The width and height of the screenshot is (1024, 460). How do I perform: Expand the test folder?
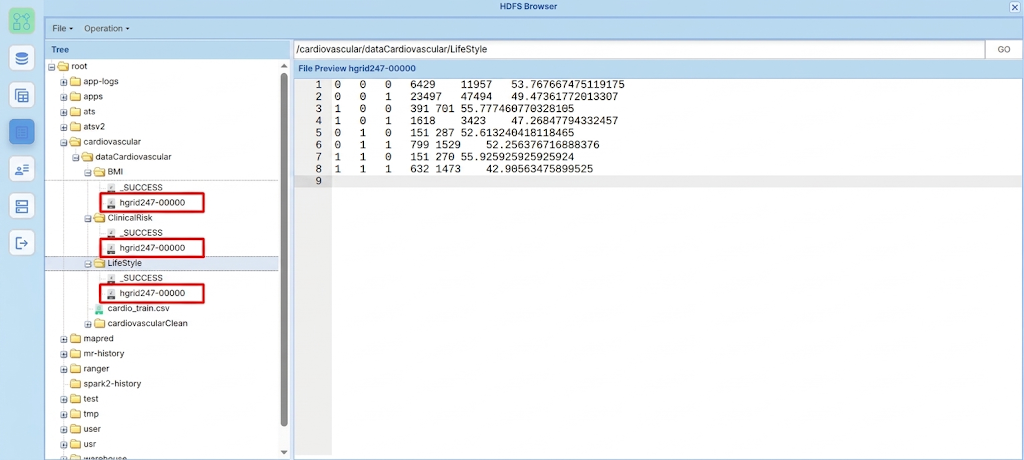64,399
